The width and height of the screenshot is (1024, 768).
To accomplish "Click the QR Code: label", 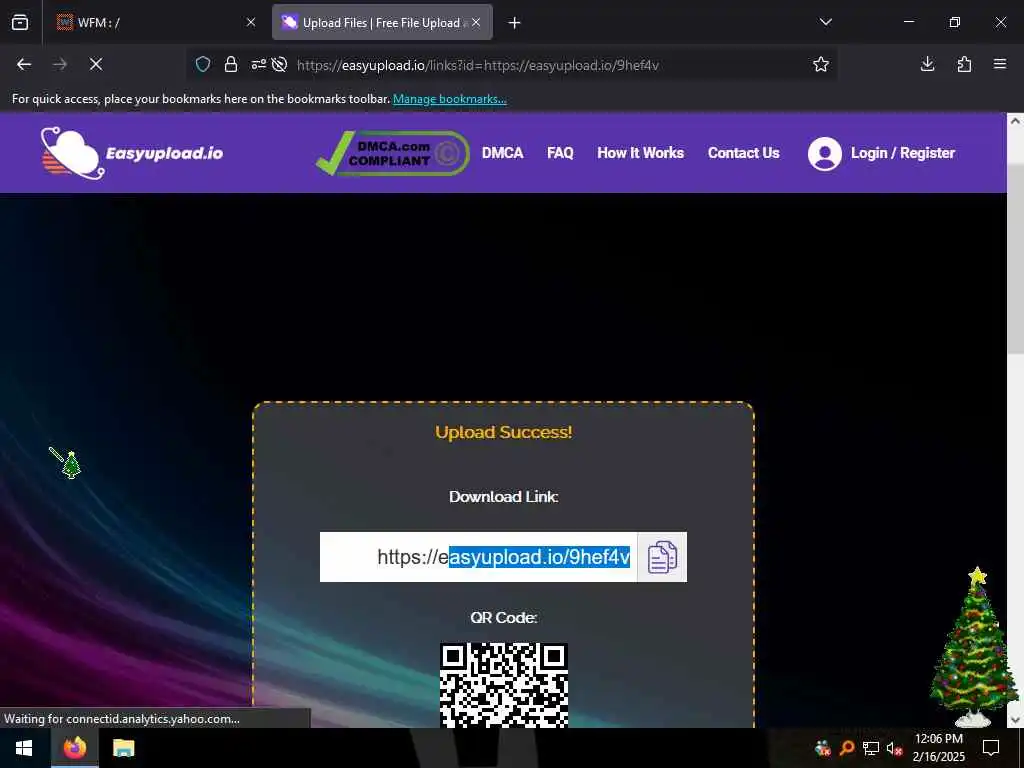I will click(504, 618).
